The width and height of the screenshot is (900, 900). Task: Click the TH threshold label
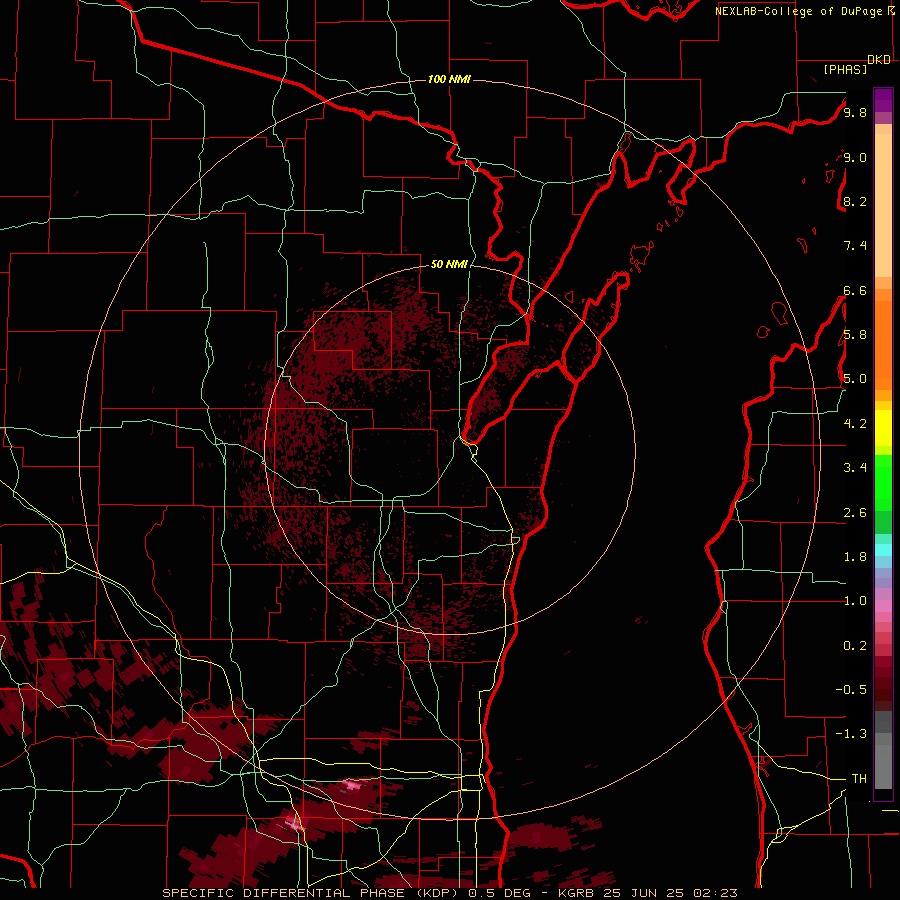(859, 779)
